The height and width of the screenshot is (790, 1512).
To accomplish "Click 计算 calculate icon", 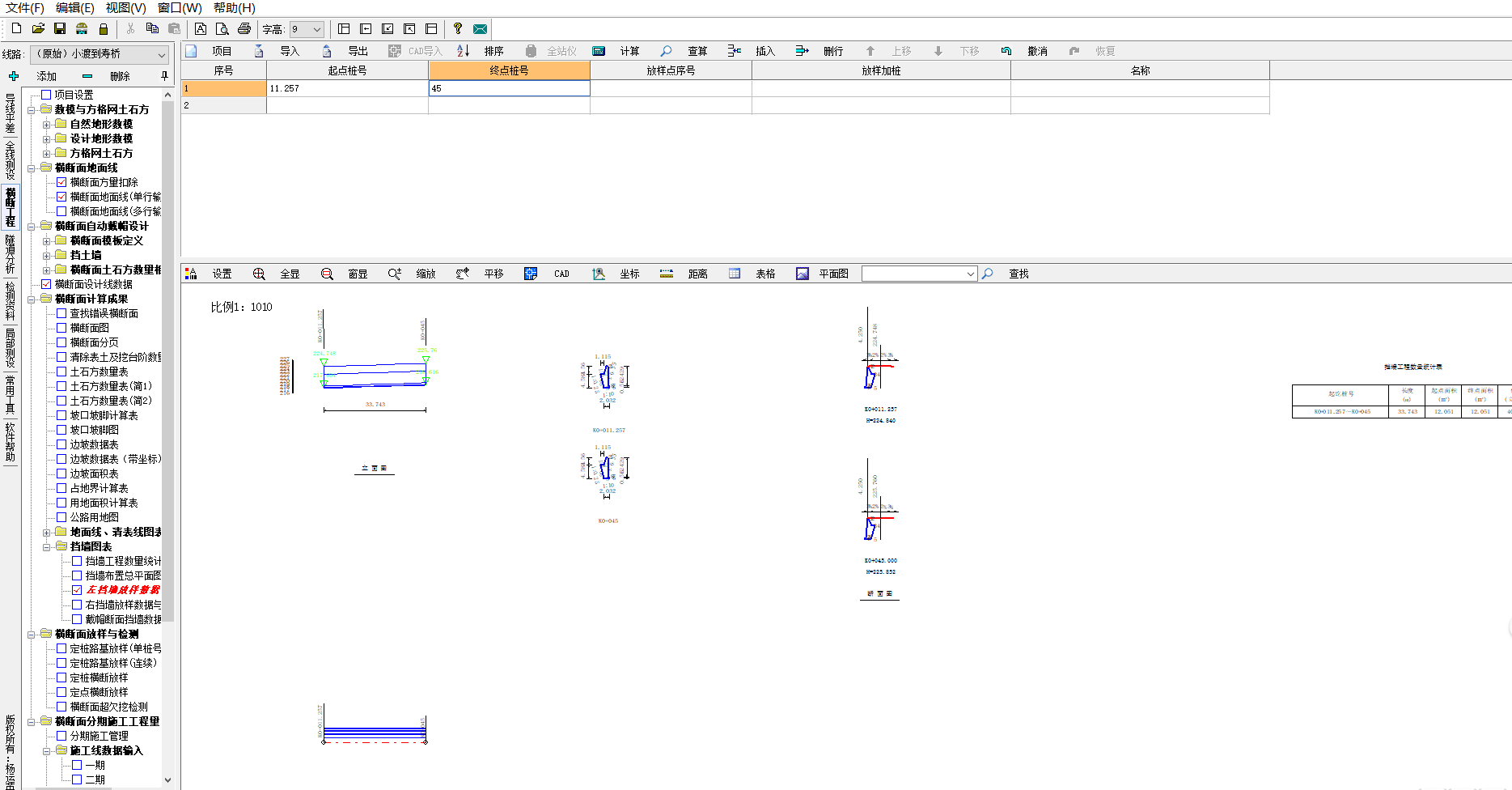I will point(599,50).
